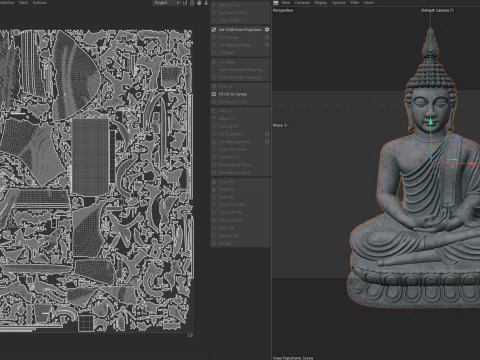The width and height of the screenshot is (480, 360).
Task: Open the Textures menu in texture view
Action: pyautogui.click(x=39, y=3)
